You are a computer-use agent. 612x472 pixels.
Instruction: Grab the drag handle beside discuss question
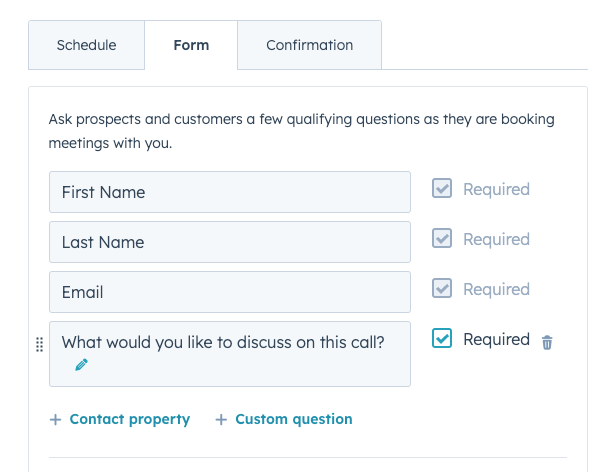point(39,344)
